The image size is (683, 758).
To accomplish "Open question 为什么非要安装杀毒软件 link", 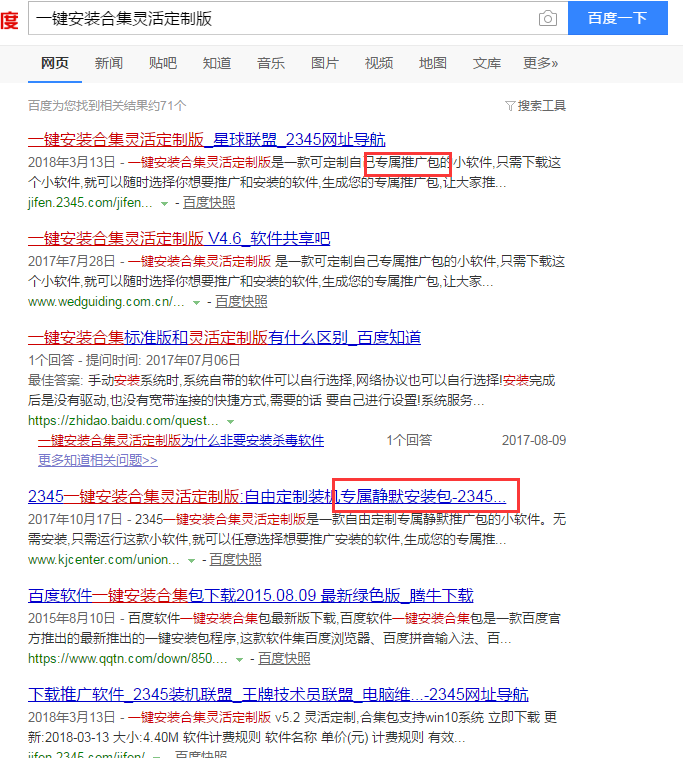I will 181,440.
